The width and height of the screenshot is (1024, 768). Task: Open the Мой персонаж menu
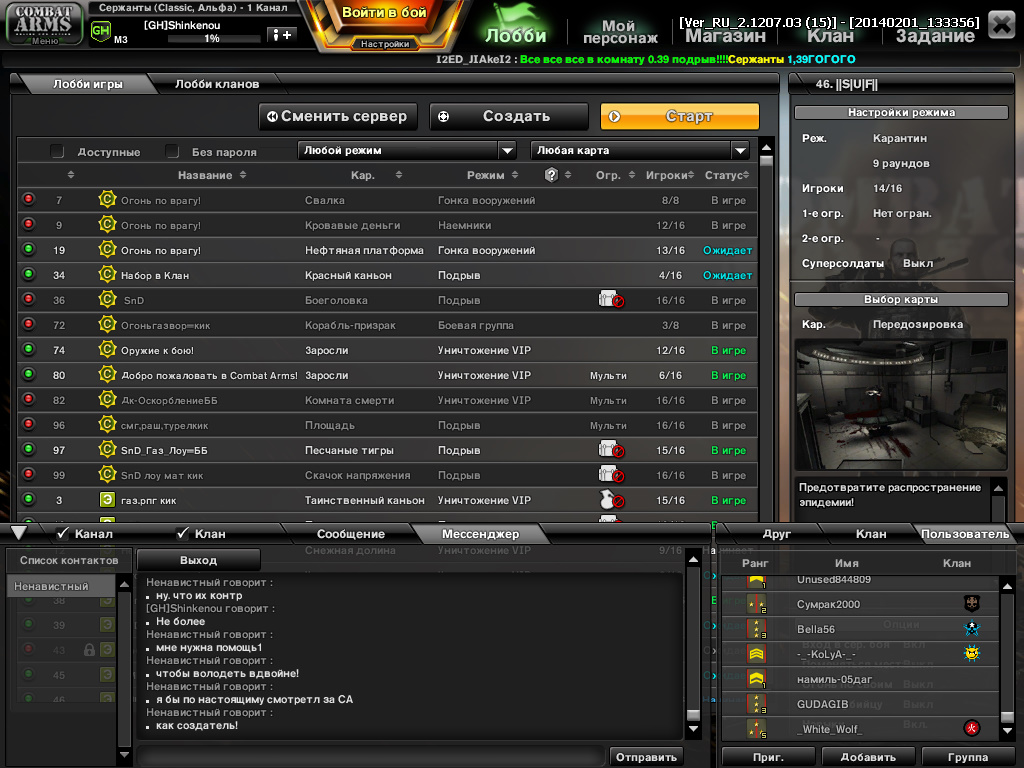tap(620, 31)
